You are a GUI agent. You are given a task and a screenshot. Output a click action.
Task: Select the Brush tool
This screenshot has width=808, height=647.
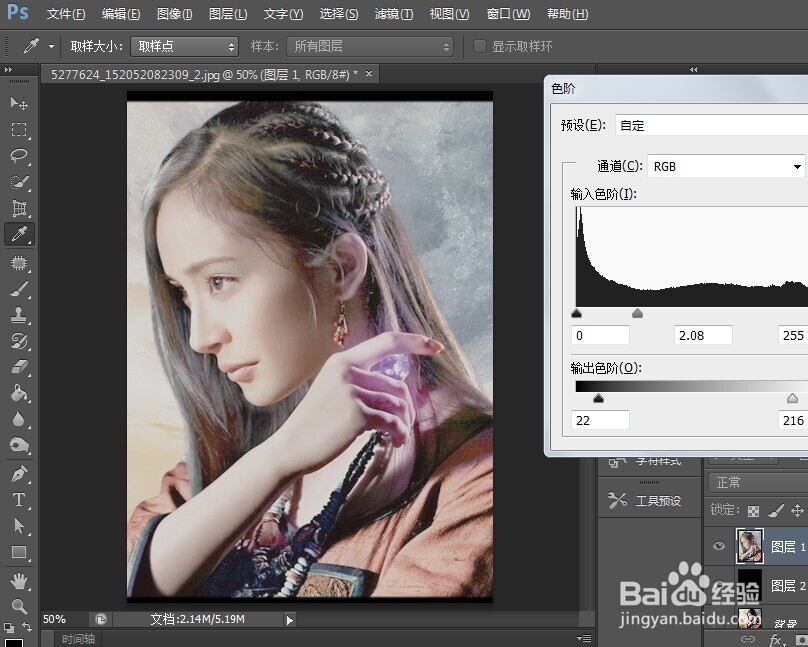pos(19,289)
